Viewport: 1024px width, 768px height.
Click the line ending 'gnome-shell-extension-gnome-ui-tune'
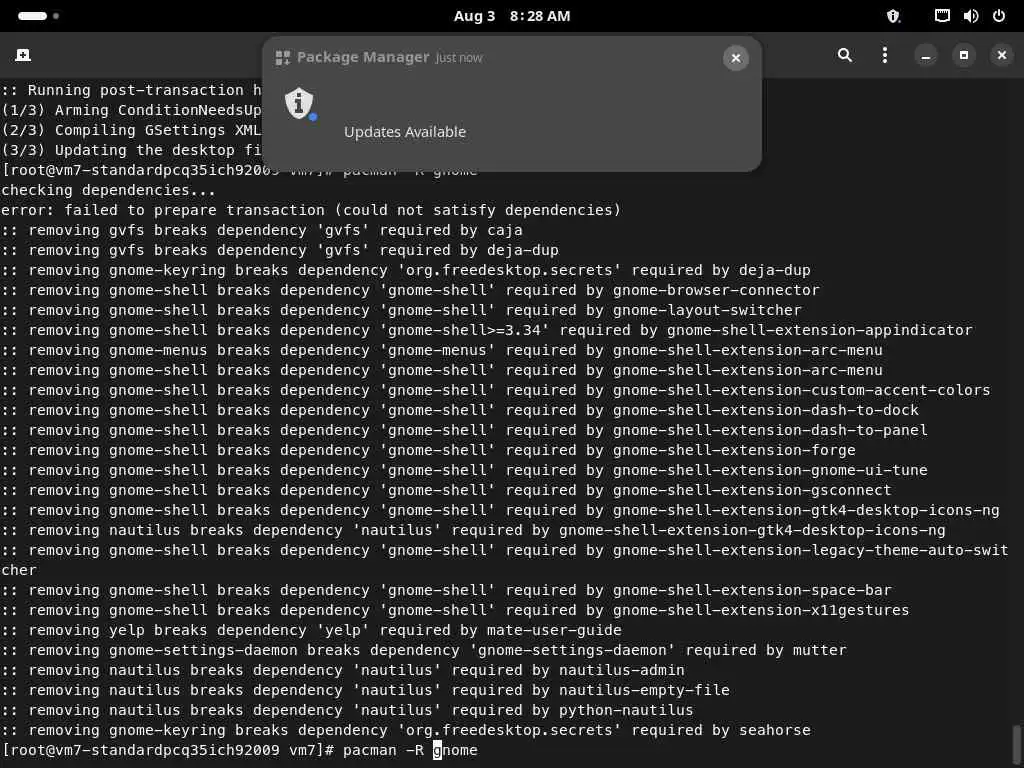(x=464, y=470)
